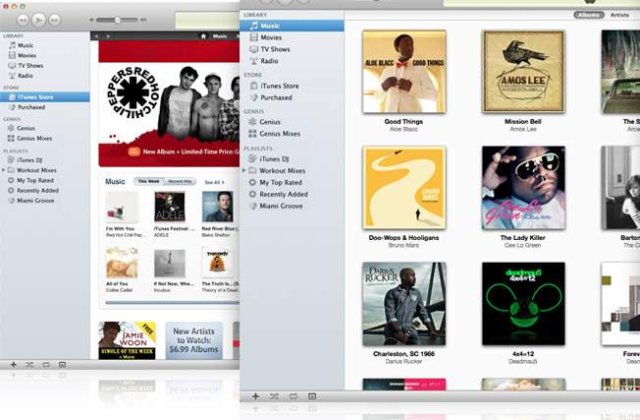Open Doo-Wops & Hooligans album cover

point(404,187)
